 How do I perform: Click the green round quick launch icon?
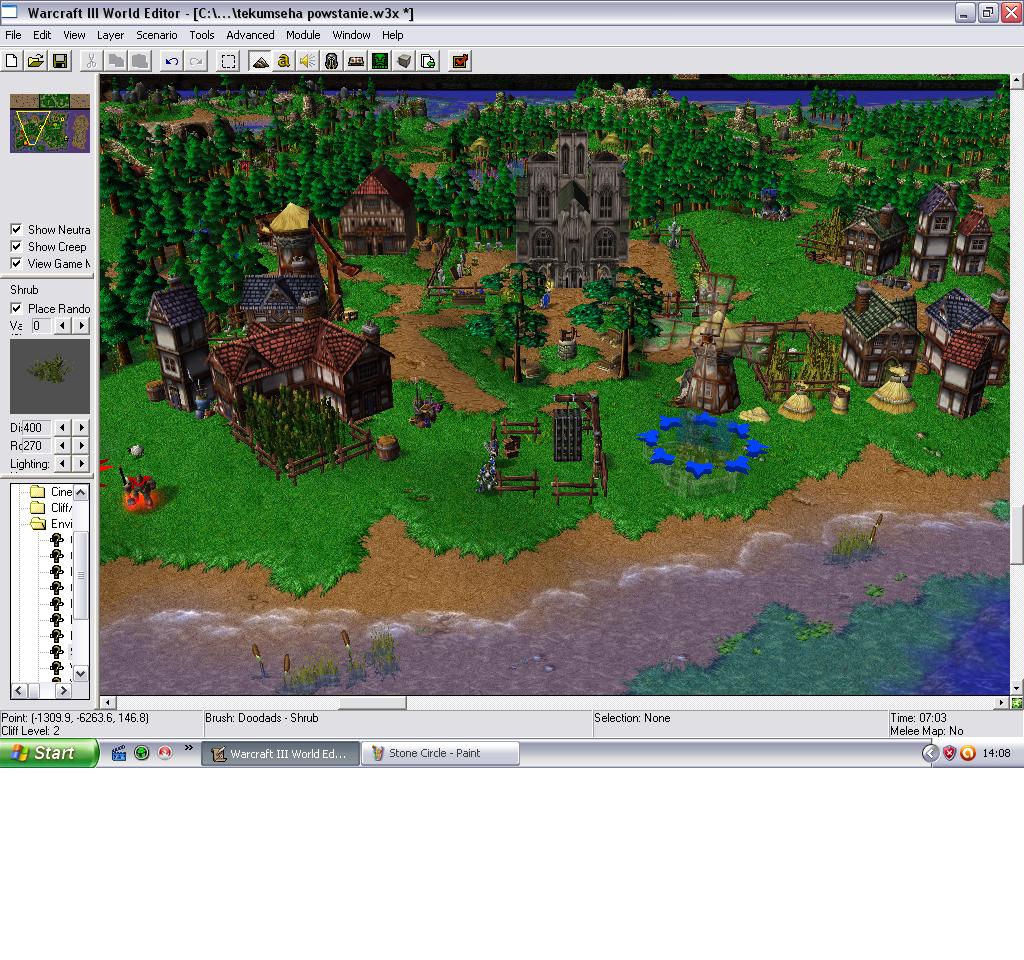click(141, 753)
